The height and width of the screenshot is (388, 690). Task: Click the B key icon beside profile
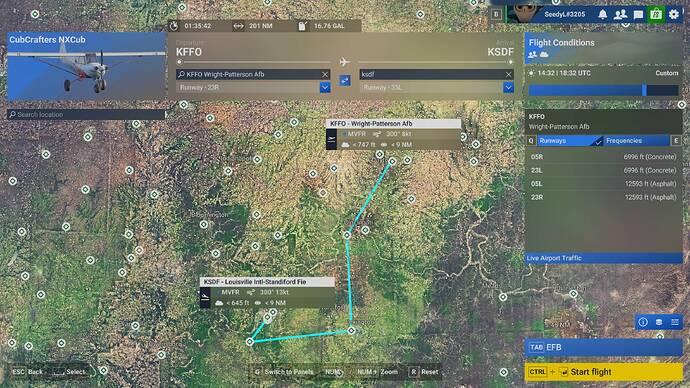496,15
